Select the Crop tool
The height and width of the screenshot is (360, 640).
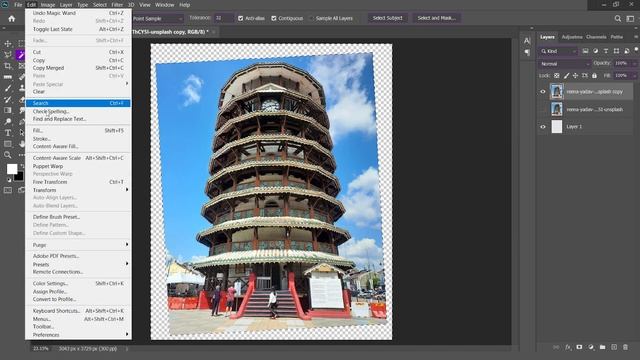coord(8,66)
